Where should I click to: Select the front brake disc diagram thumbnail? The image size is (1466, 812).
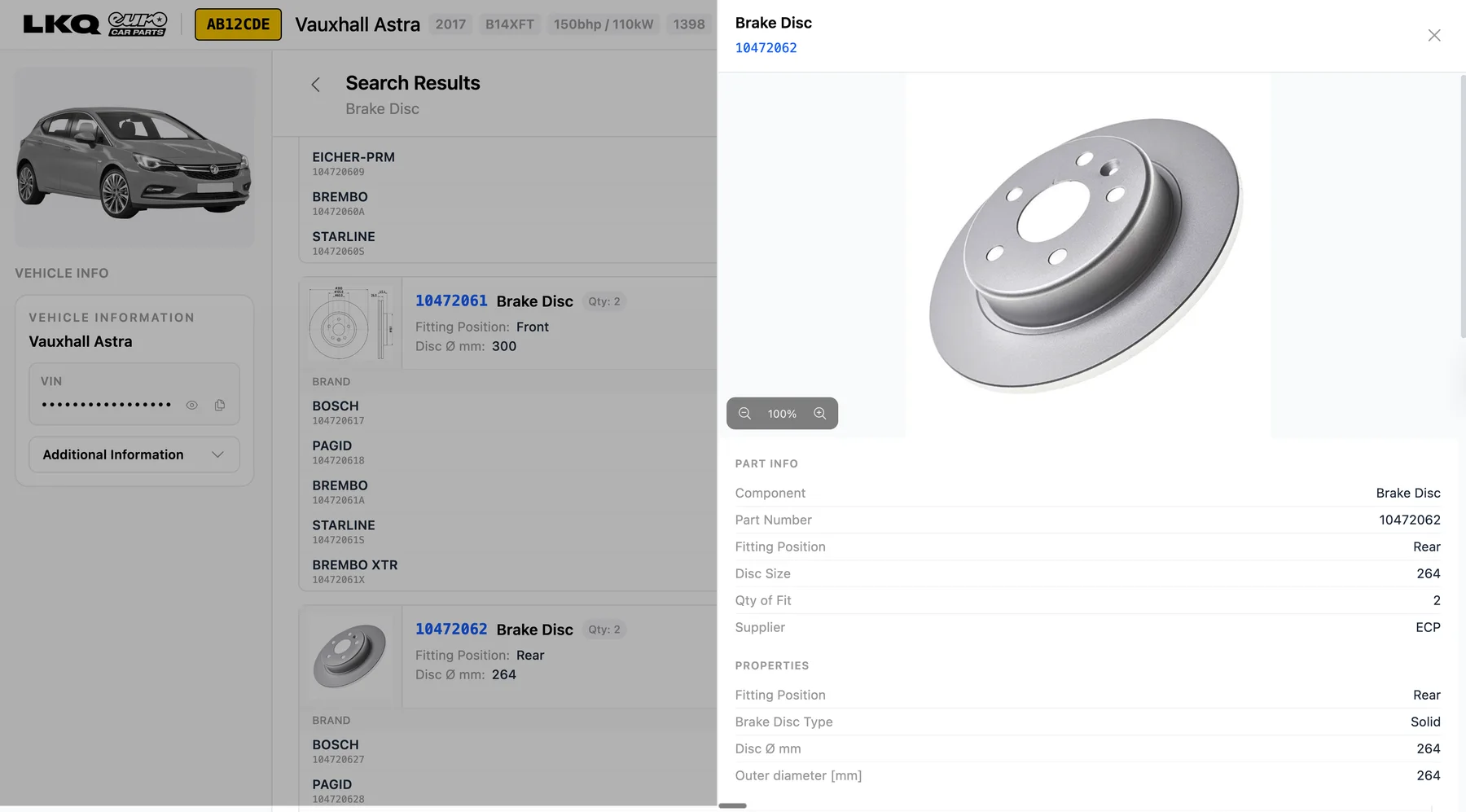click(x=350, y=323)
